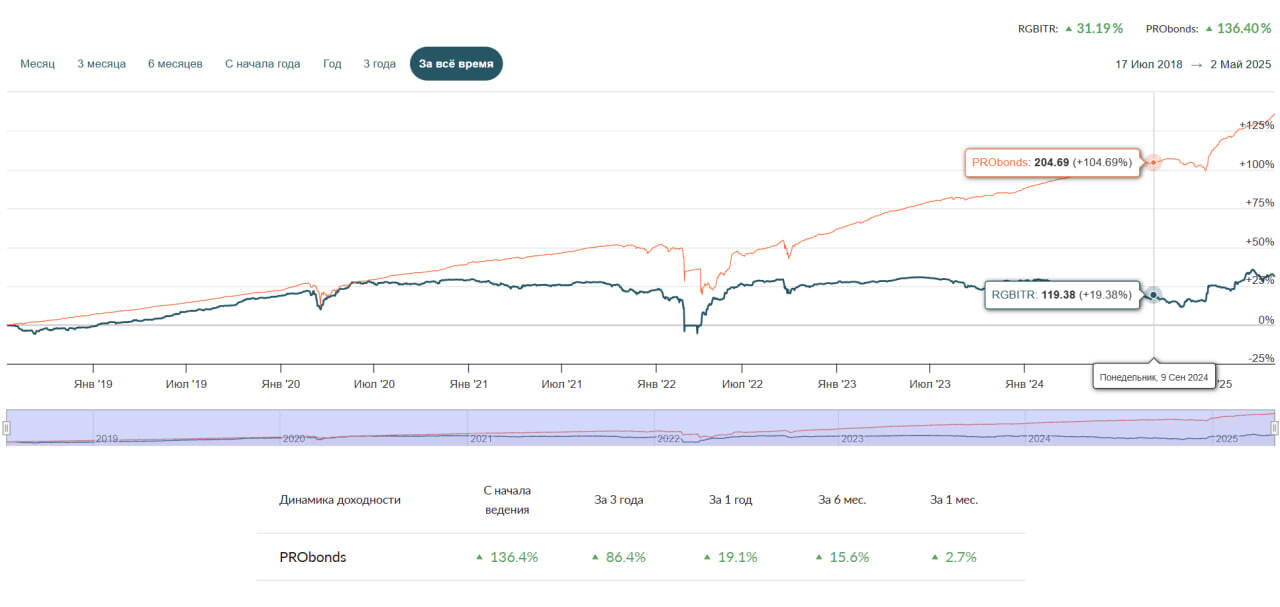1280x607 pixels.
Task: Click the 31.19% RGBITR return value
Action: (1099, 29)
